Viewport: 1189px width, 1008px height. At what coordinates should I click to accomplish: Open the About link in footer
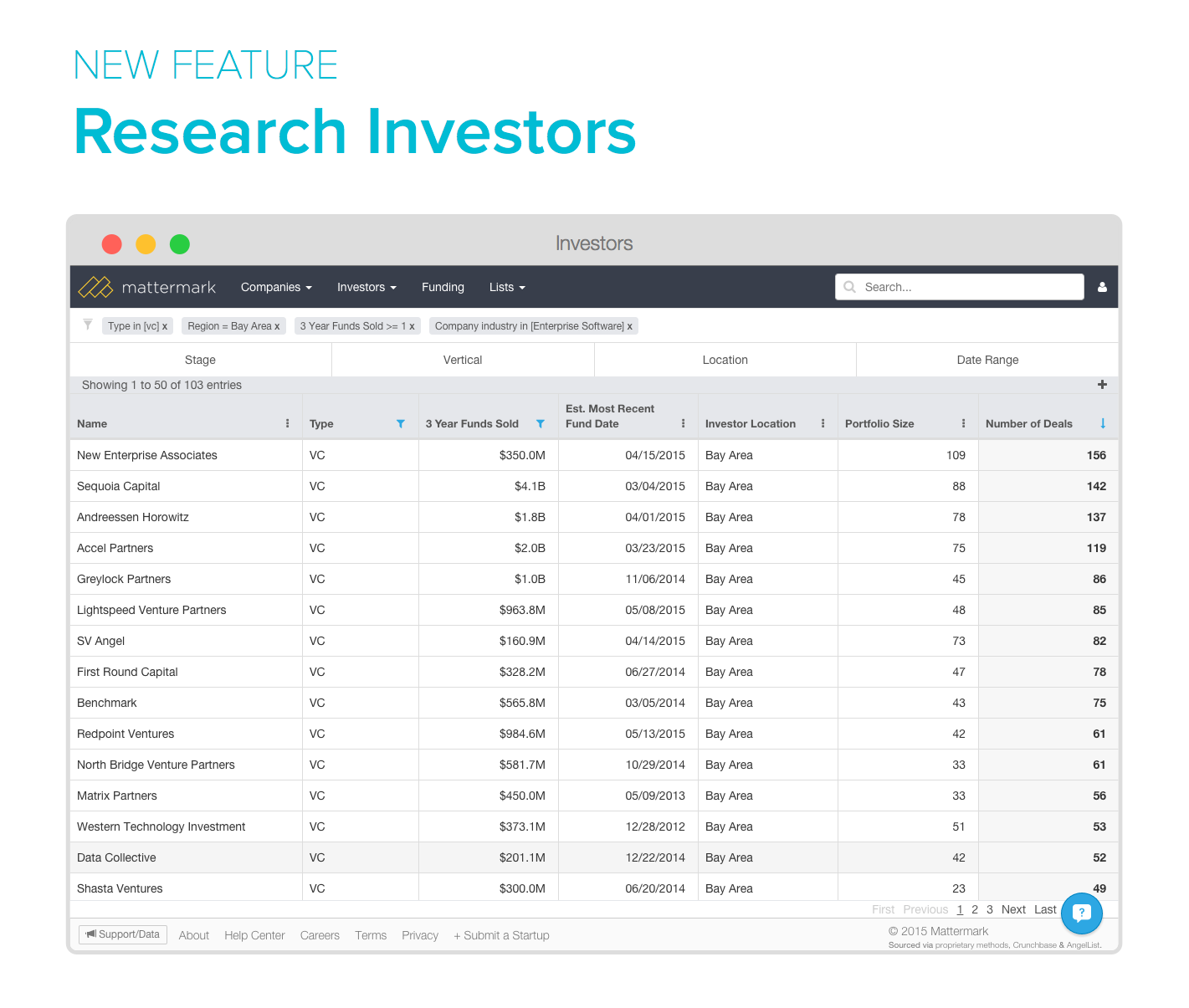coord(194,935)
